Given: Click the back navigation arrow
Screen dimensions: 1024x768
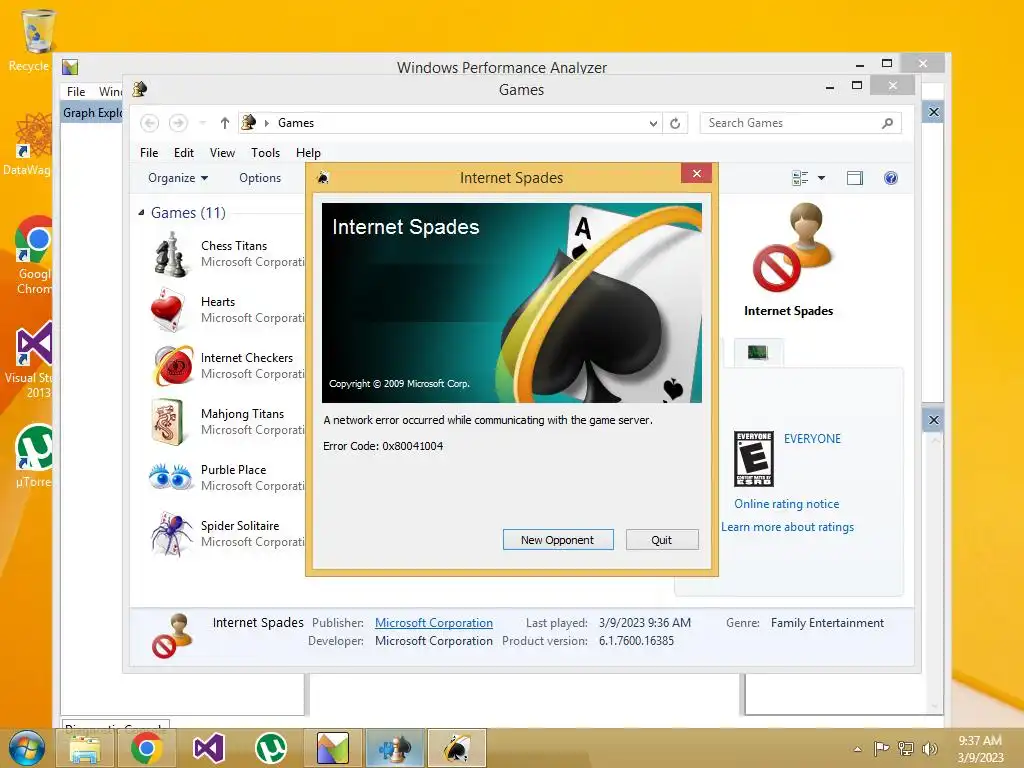Looking at the screenshot, I should tap(150, 123).
